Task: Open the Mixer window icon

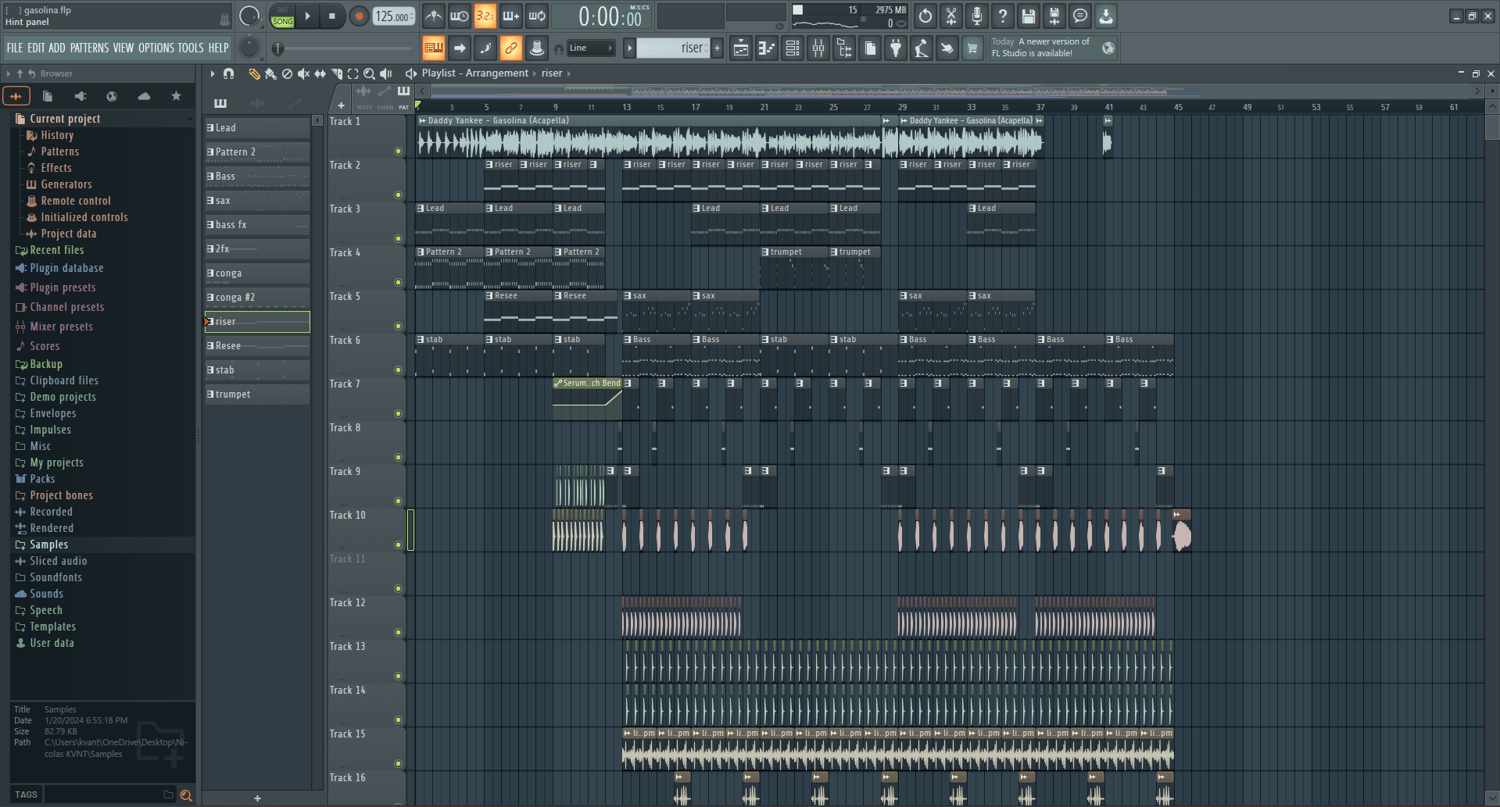Action: click(x=818, y=47)
